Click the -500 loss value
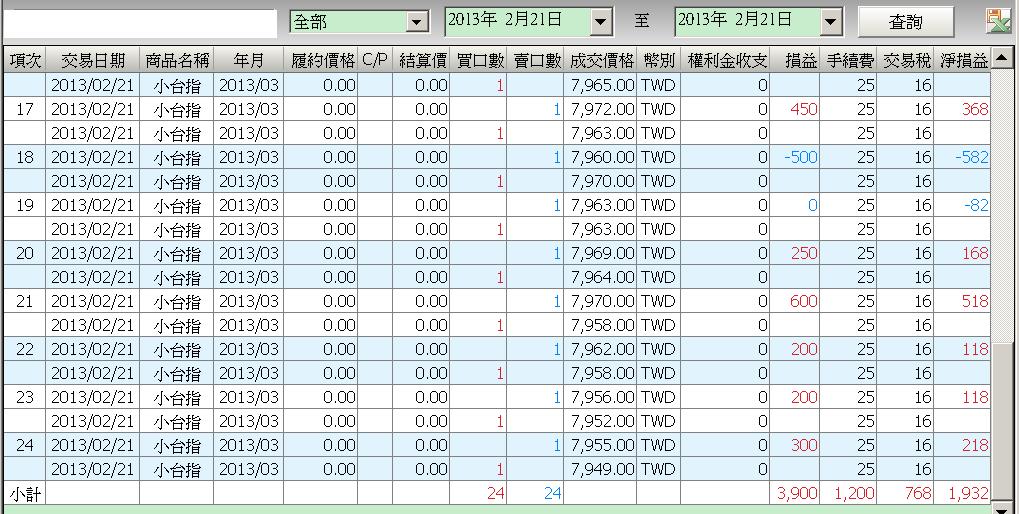Screen dimensions: 1019x514 800,157
